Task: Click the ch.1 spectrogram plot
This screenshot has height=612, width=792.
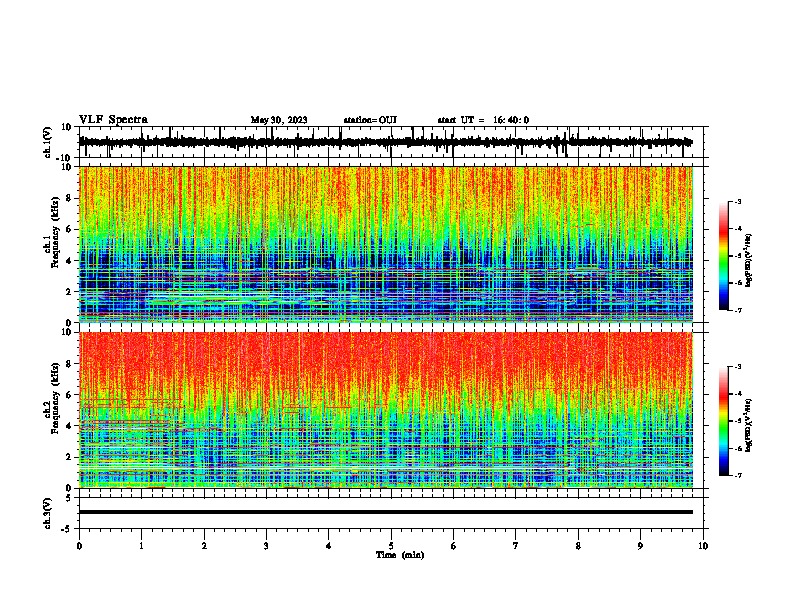Action: click(385, 244)
